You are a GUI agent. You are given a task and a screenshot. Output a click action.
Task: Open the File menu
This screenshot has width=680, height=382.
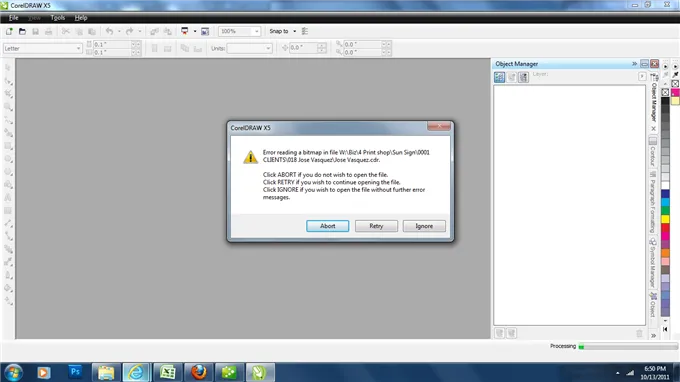click(13, 18)
